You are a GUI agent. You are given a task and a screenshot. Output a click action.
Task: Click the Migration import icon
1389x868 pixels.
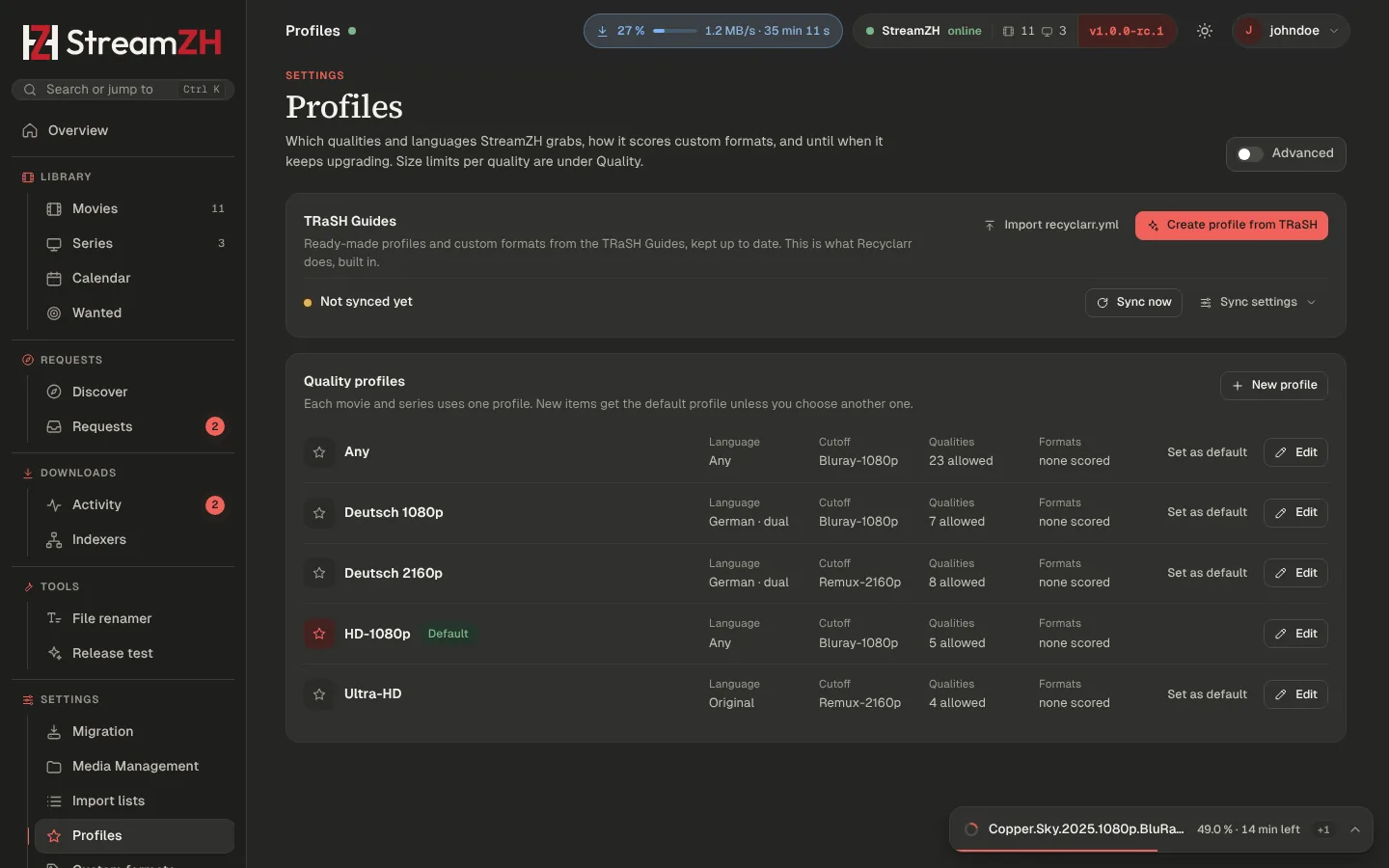point(54,732)
